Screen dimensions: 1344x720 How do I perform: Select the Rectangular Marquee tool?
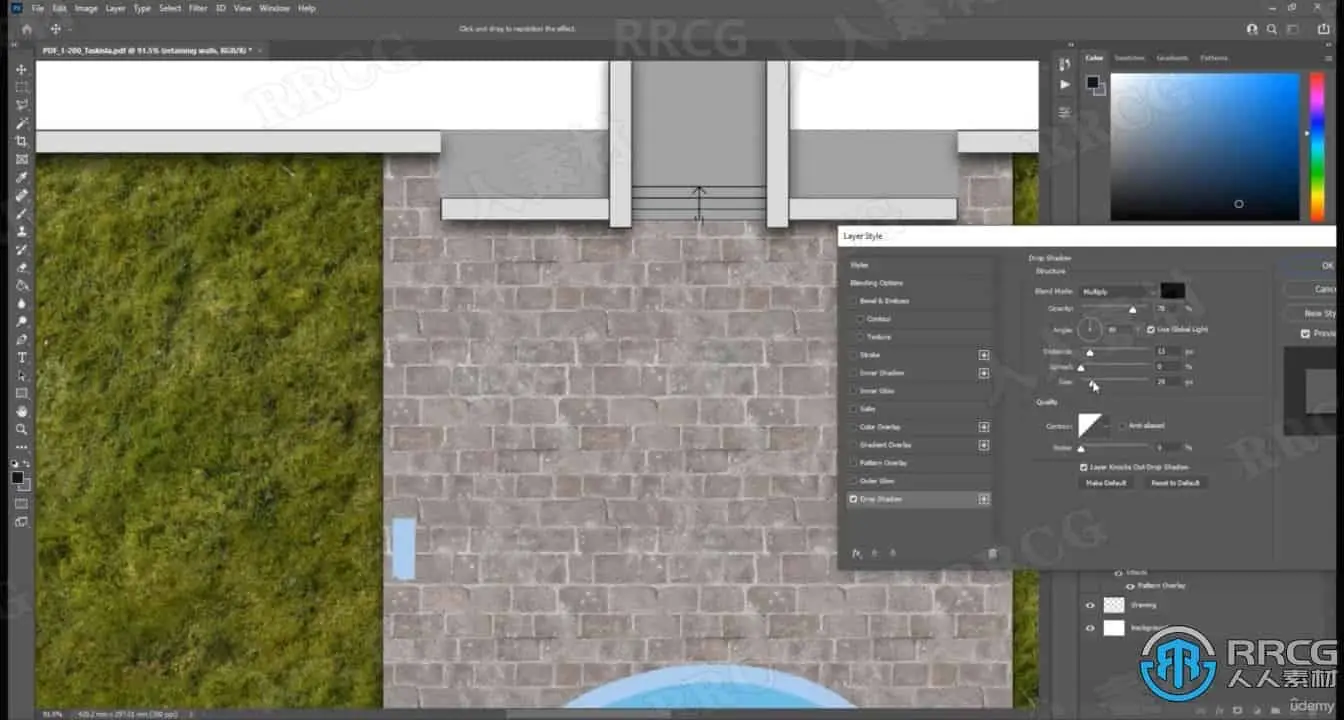click(22, 87)
